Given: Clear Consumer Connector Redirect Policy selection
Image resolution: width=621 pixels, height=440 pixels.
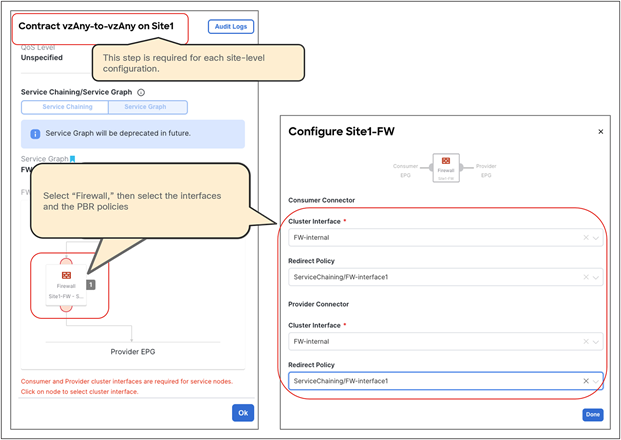Looking at the screenshot, I should [586, 277].
